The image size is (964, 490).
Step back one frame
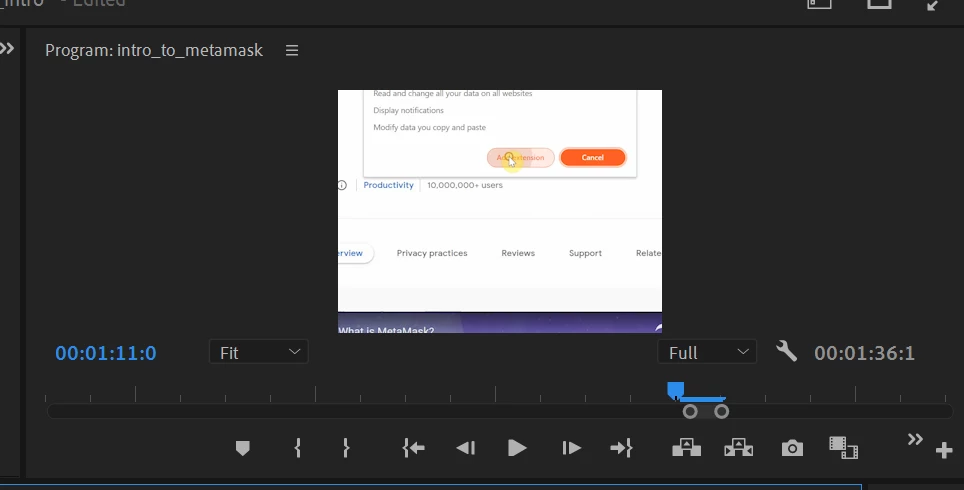(x=465, y=448)
